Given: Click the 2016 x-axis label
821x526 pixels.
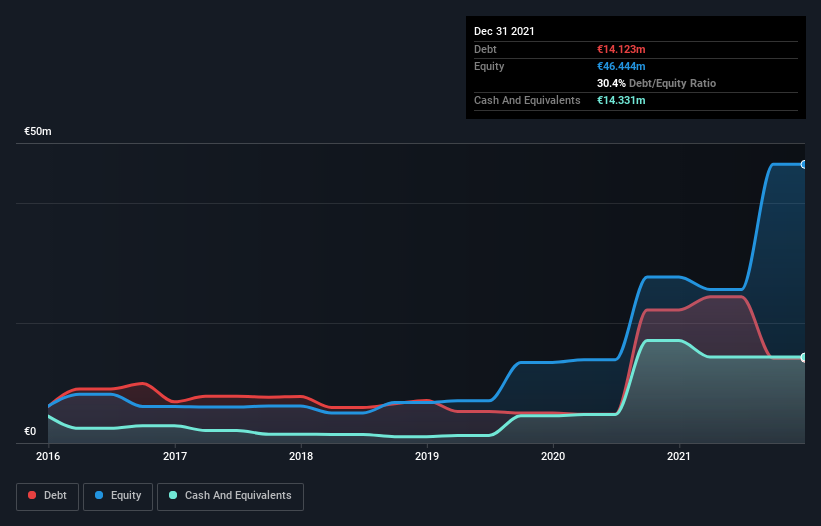Looking at the screenshot, I should [x=48, y=456].
